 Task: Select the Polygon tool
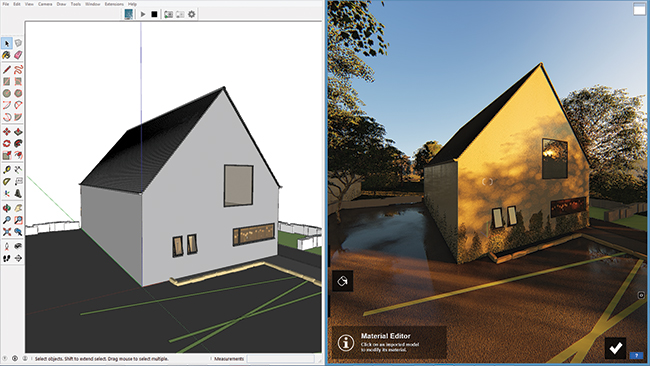[x=18, y=93]
